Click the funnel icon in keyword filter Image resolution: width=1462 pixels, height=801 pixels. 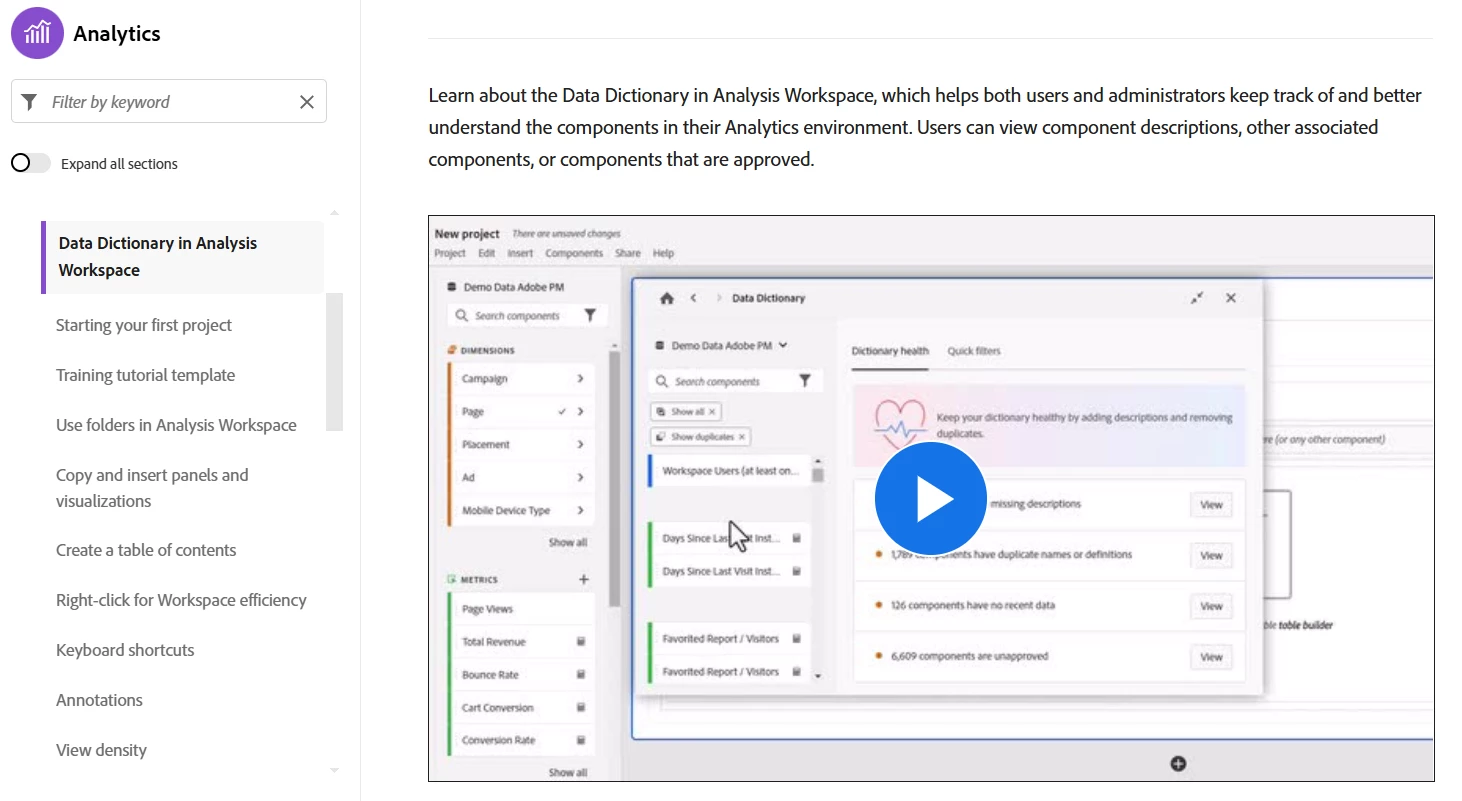30,102
